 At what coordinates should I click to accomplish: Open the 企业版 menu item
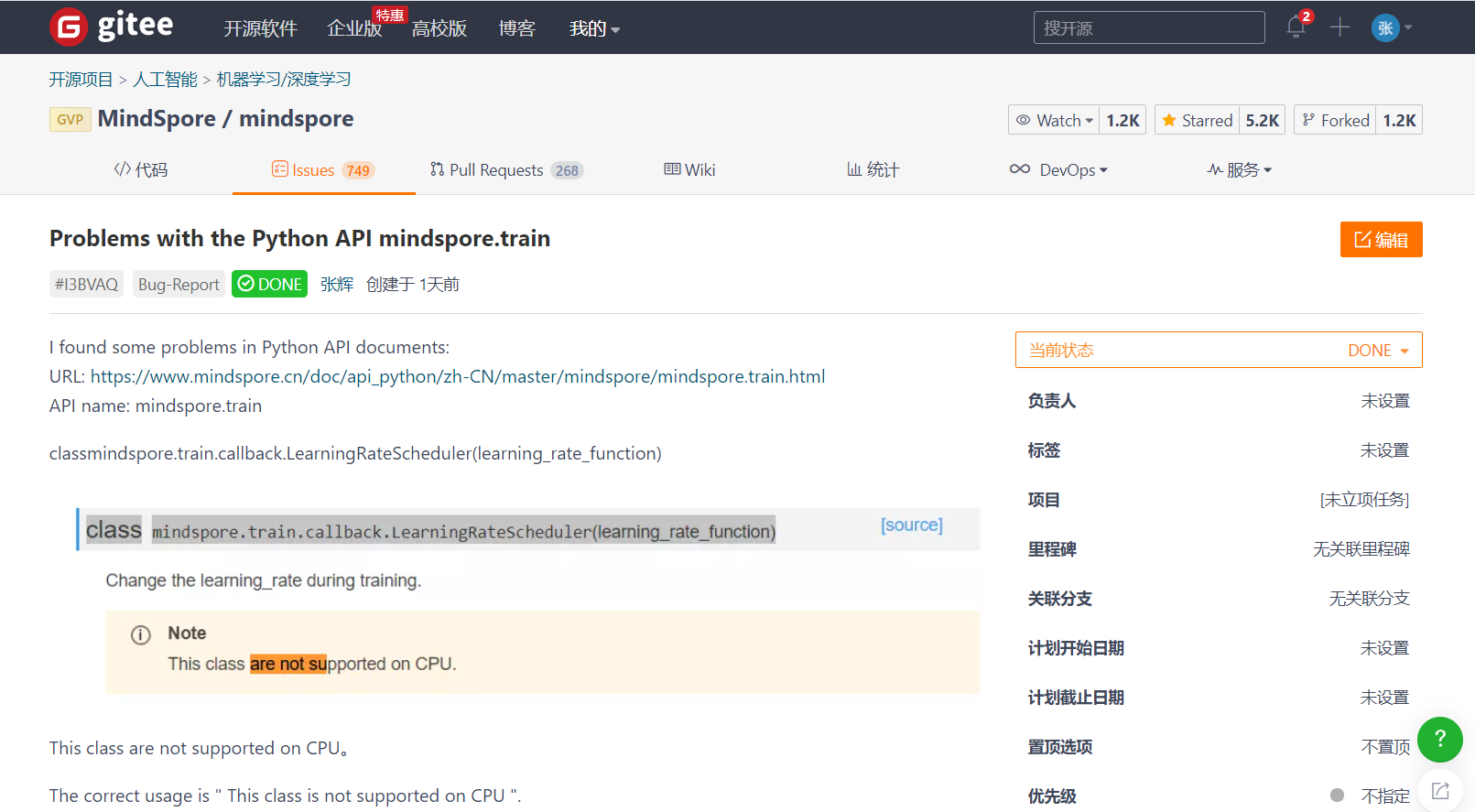(354, 28)
